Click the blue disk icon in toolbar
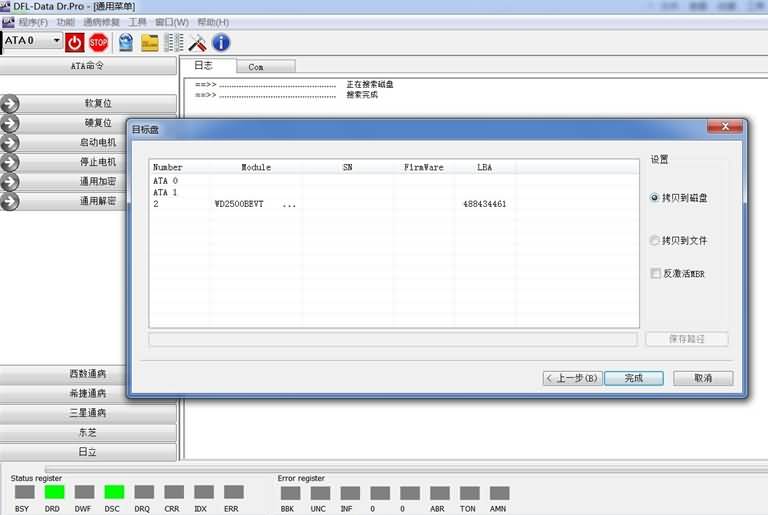This screenshot has width=768, height=515. 125,42
